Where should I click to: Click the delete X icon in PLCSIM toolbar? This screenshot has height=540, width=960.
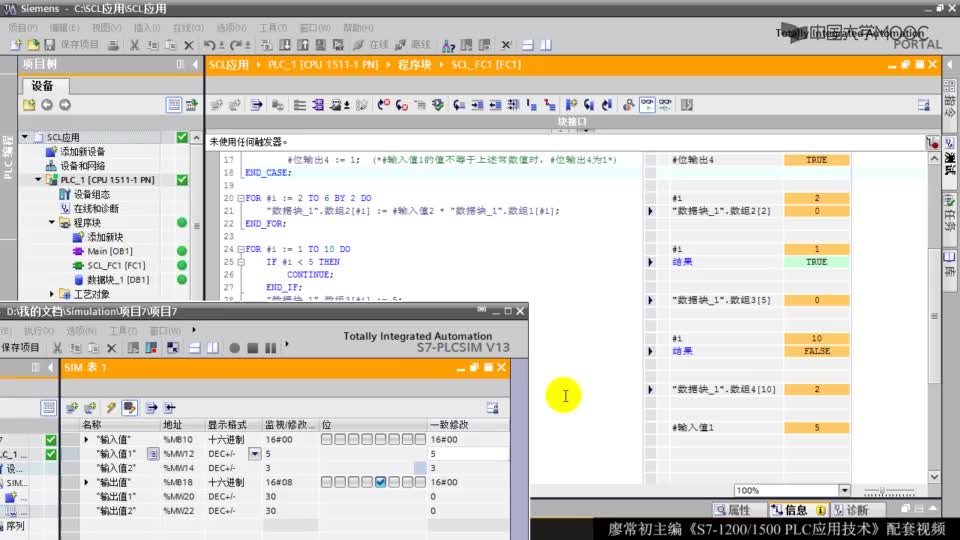point(111,348)
